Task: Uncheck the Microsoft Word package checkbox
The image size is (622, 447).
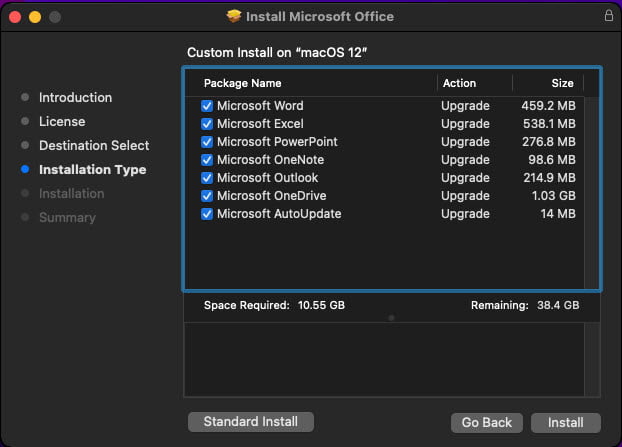Action: tap(207, 106)
